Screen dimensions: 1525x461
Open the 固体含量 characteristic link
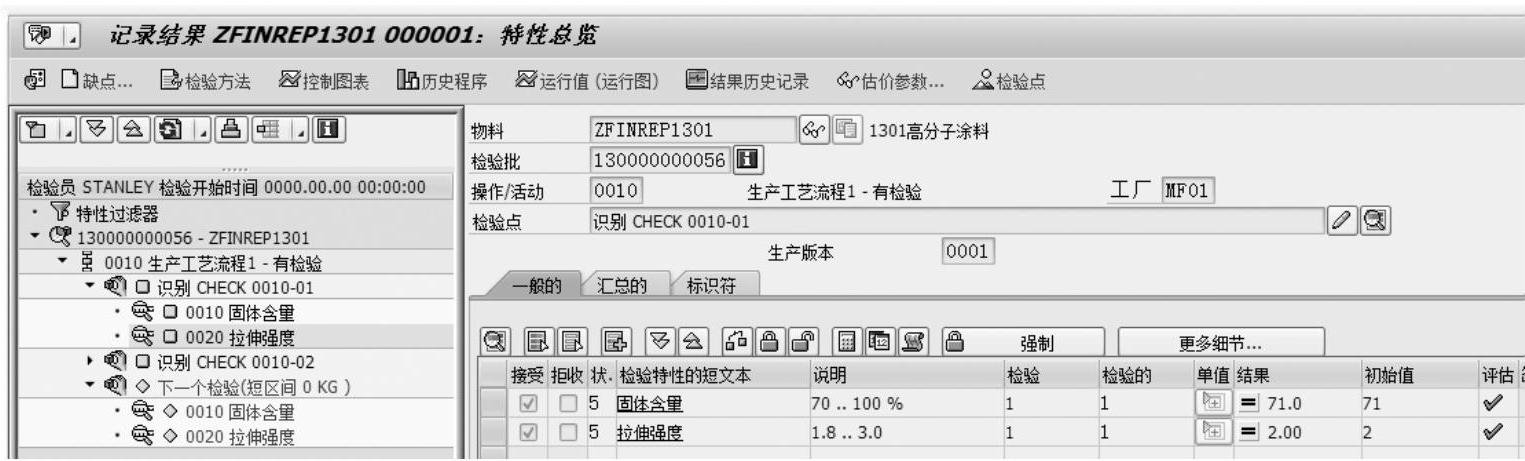[x=650, y=404]
